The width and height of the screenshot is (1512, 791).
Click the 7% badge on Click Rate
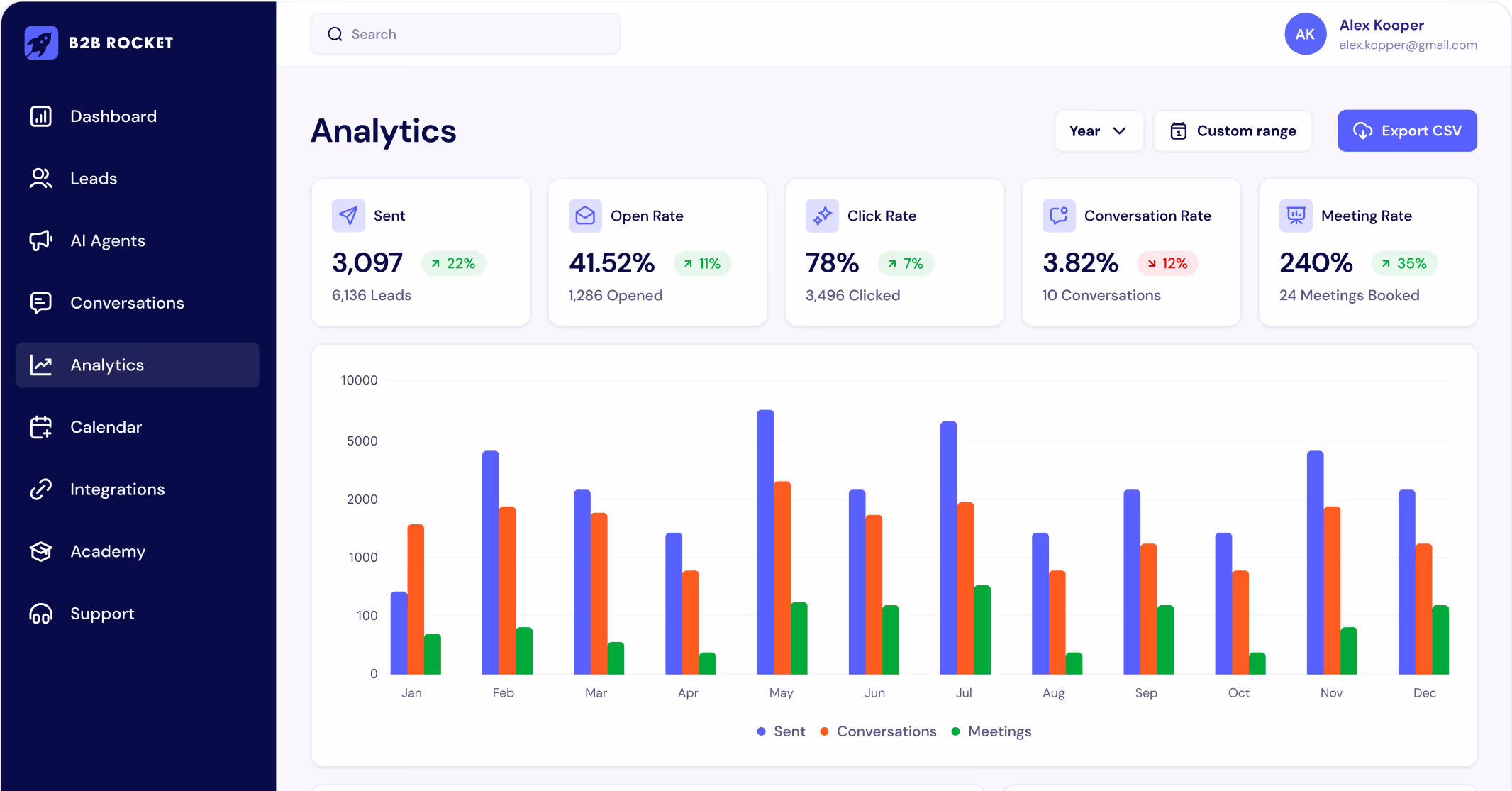pos(906,263)
